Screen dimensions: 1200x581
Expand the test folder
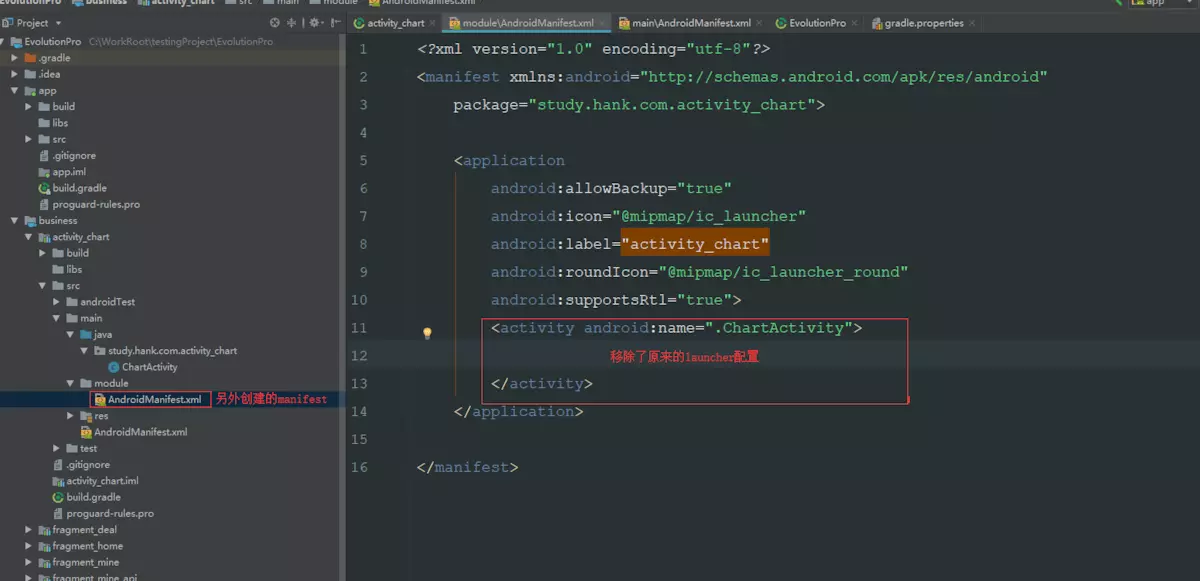[56, 448]
